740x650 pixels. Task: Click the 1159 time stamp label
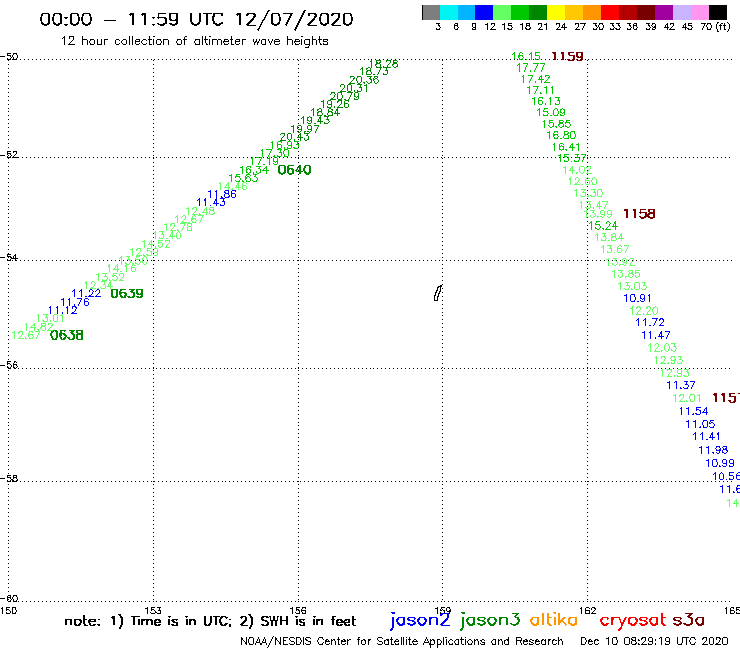tap(567, 56)
